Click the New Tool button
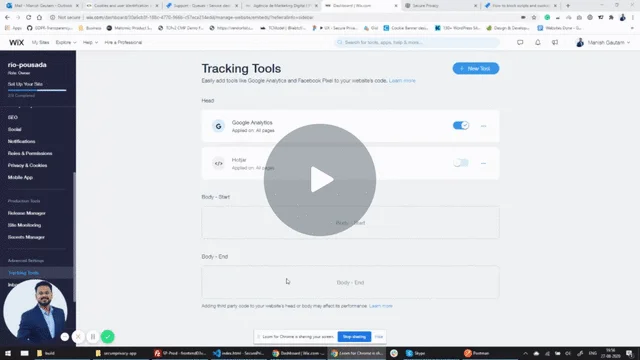The width and height of the screenshot is (640, 360). 476,69
